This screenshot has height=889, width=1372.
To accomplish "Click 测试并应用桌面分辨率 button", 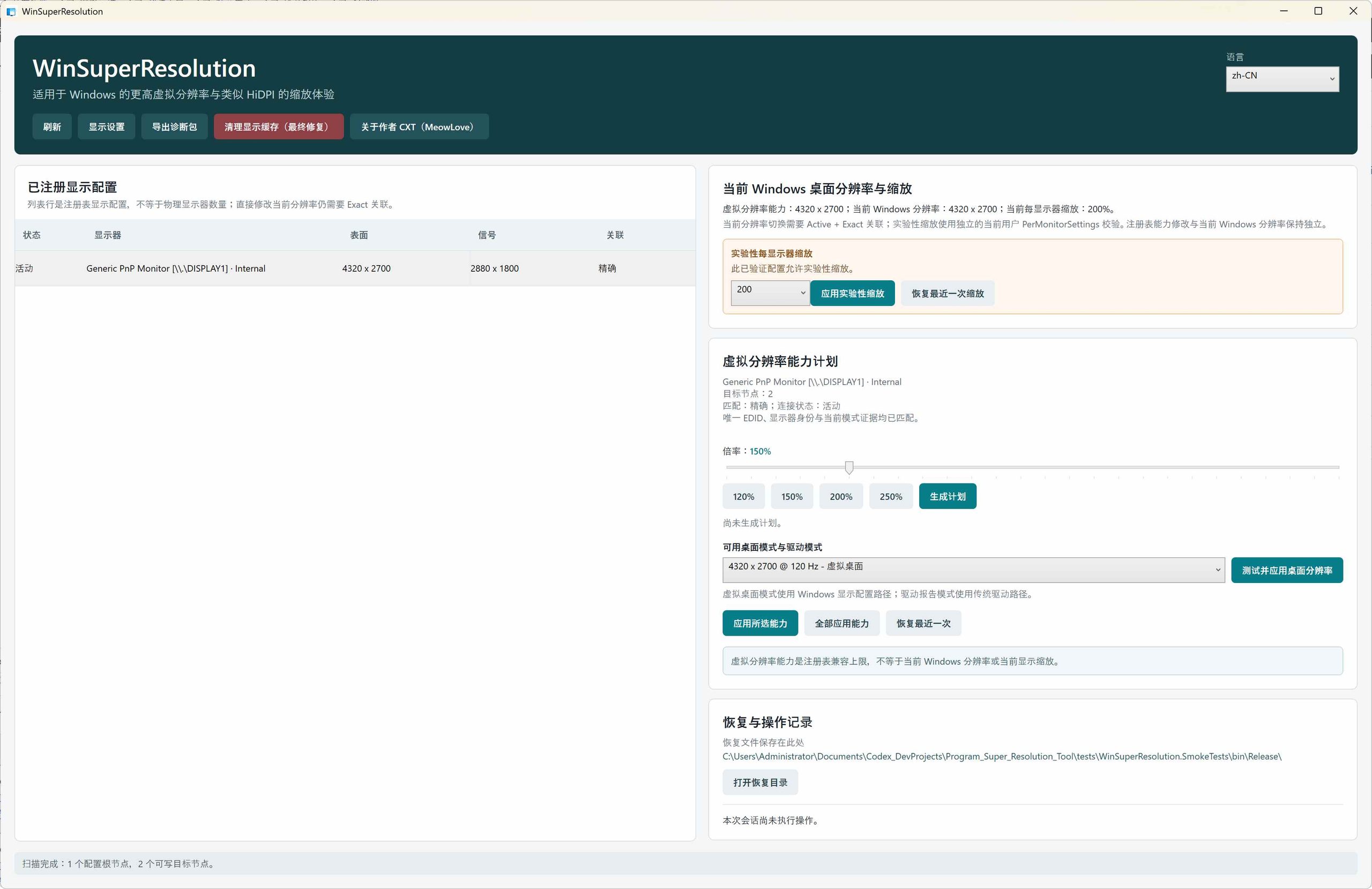I will [1287, 570].
